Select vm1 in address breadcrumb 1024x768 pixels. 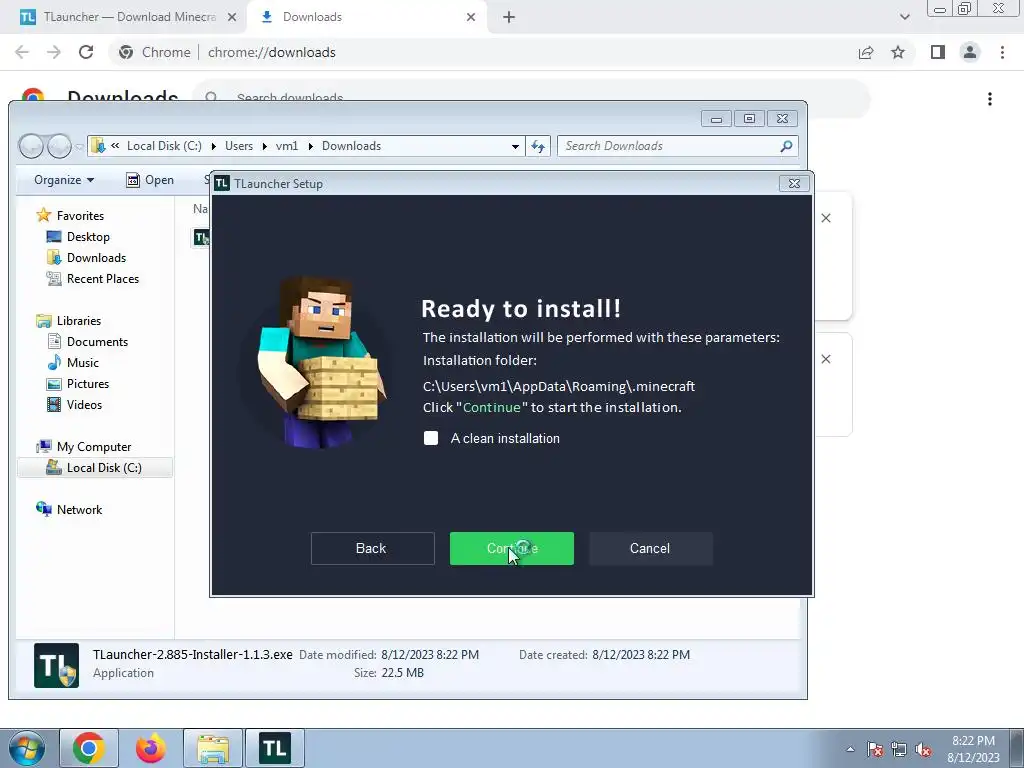click(287, 146)
